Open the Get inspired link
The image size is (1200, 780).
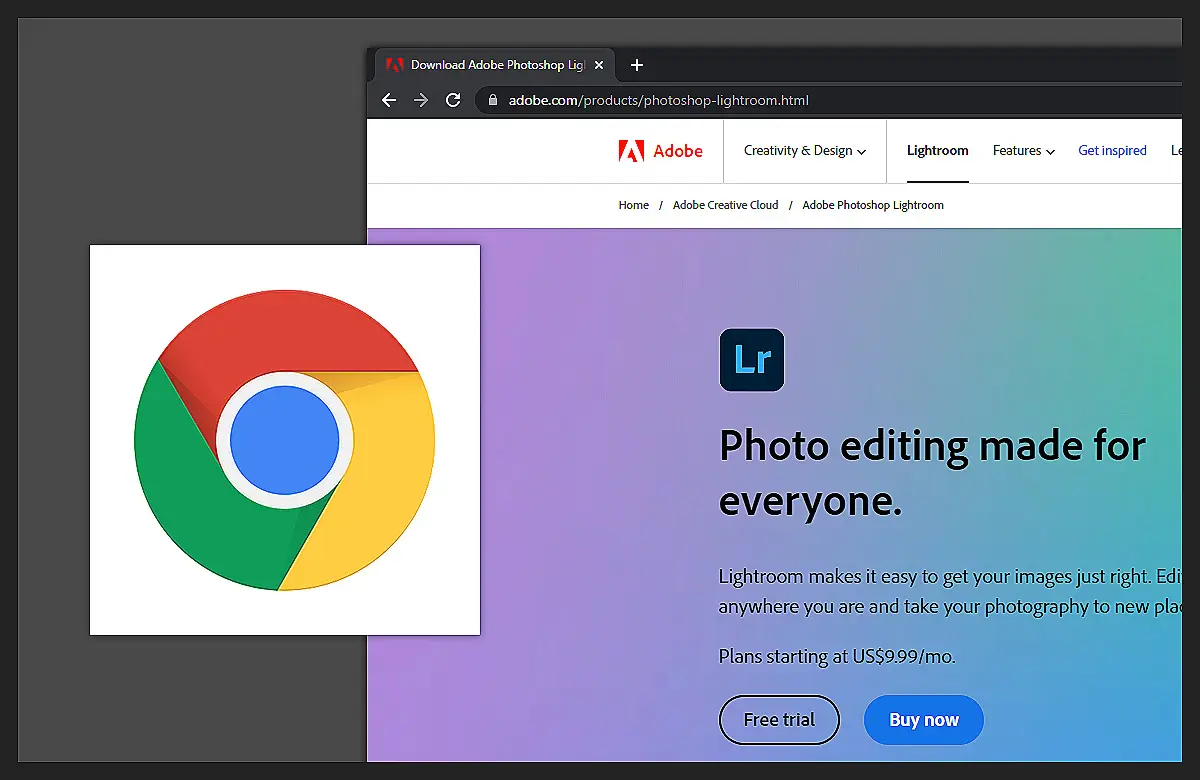point(1112,151)
